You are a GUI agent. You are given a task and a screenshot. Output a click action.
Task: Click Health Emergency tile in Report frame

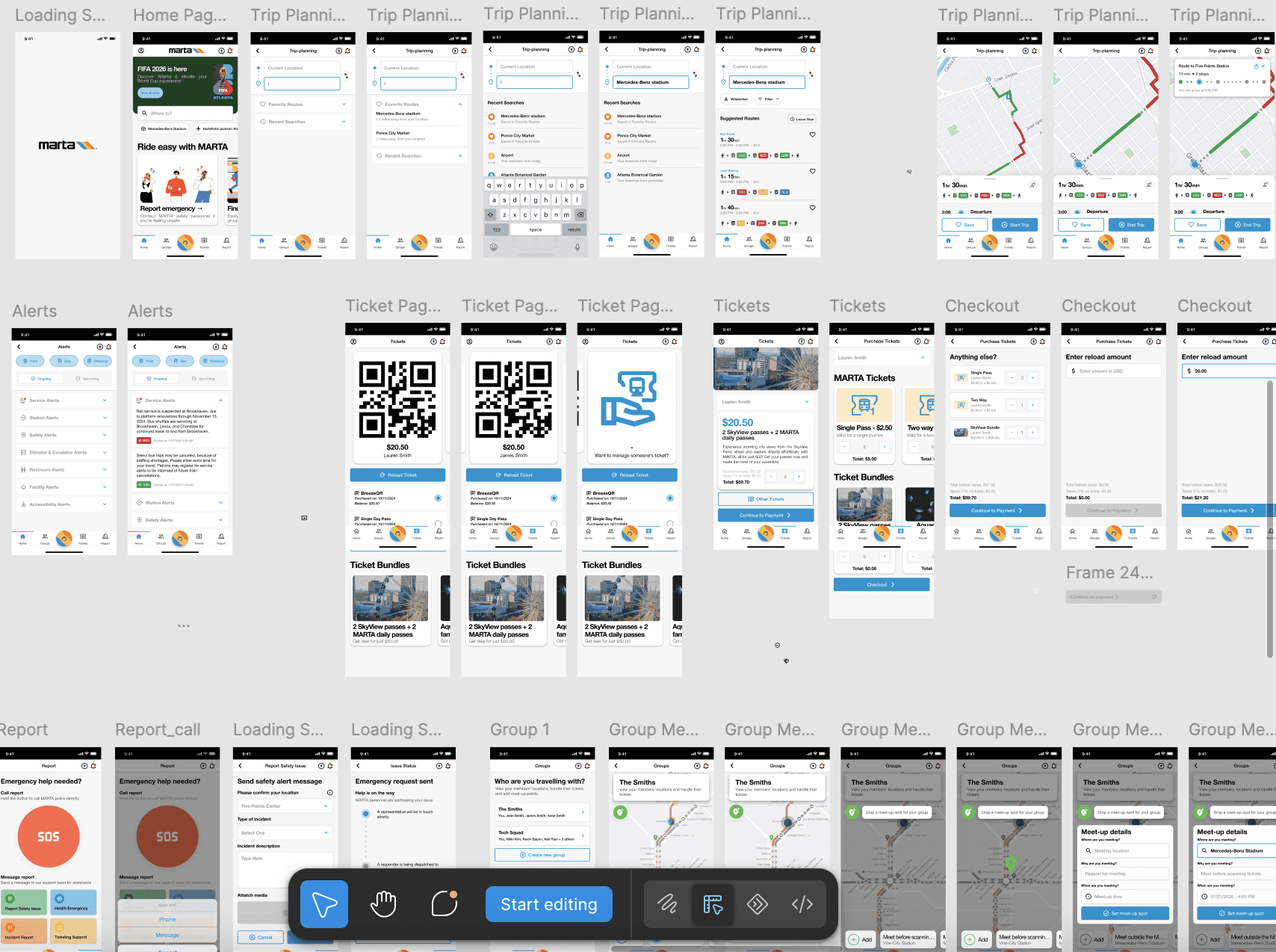click(x=73, y=903)
